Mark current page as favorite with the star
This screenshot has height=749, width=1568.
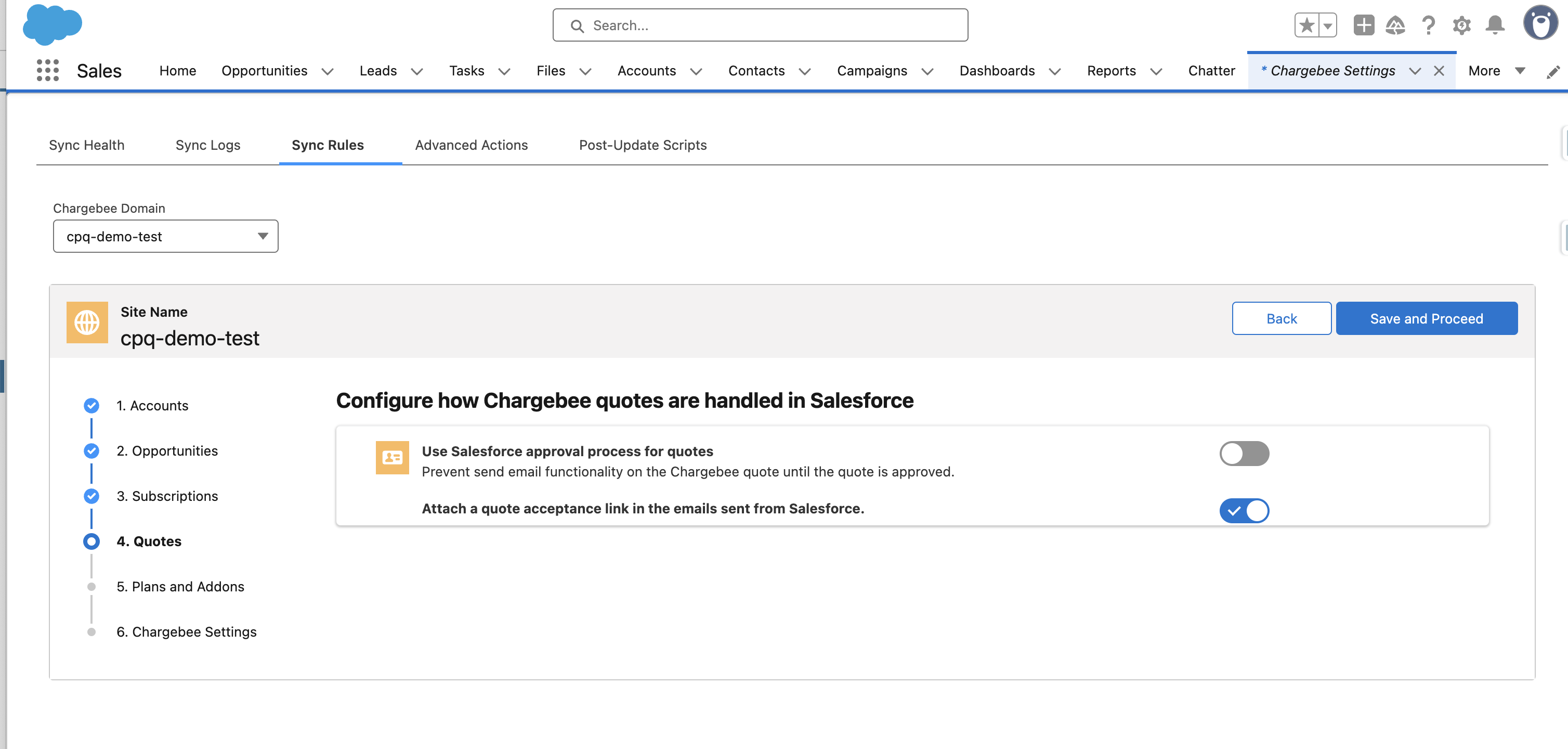(x=1306, y=25)
